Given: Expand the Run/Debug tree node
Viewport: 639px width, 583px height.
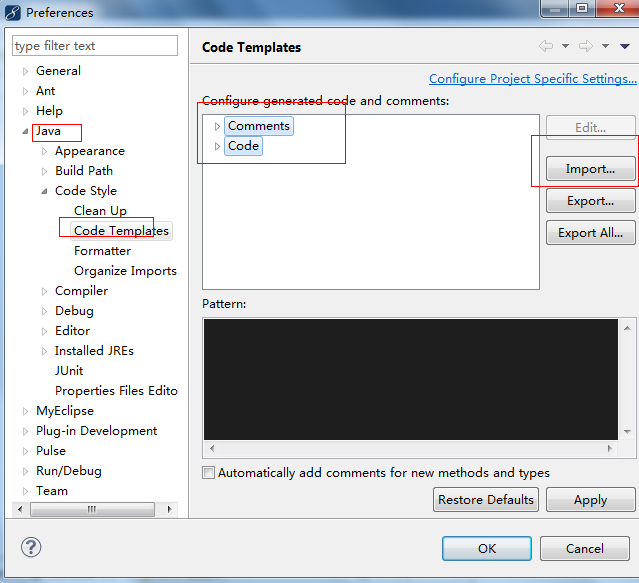Looking at the screenshot, I should [x=25, y=471].
